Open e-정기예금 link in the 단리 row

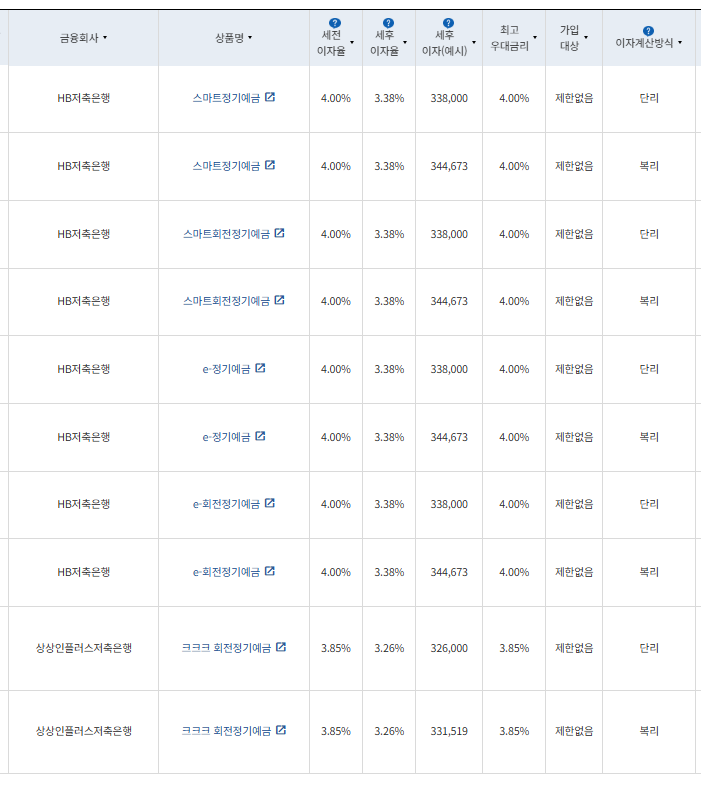(x=226, y=369)
